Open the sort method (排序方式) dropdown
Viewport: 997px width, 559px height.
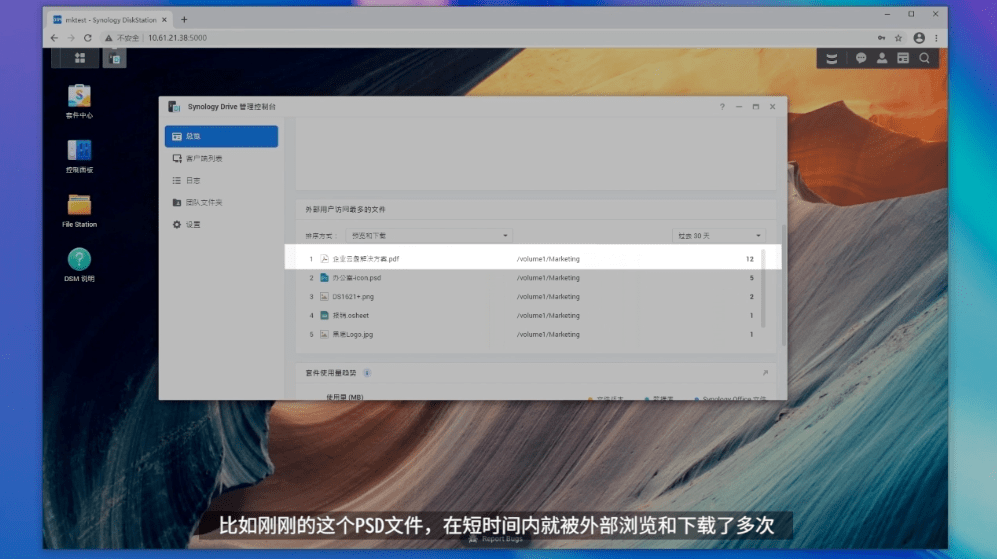429,236
